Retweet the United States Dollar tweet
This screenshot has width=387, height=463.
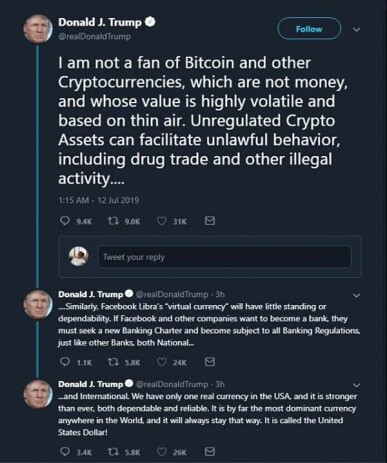113,452
